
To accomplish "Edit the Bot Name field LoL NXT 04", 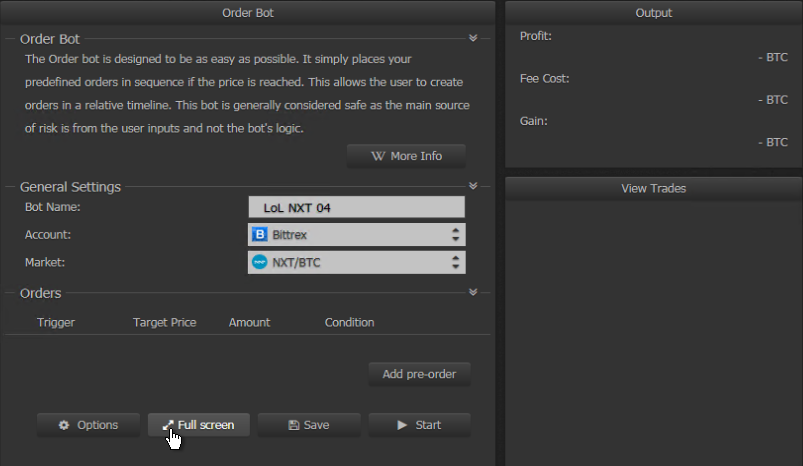I will [356, 207].
